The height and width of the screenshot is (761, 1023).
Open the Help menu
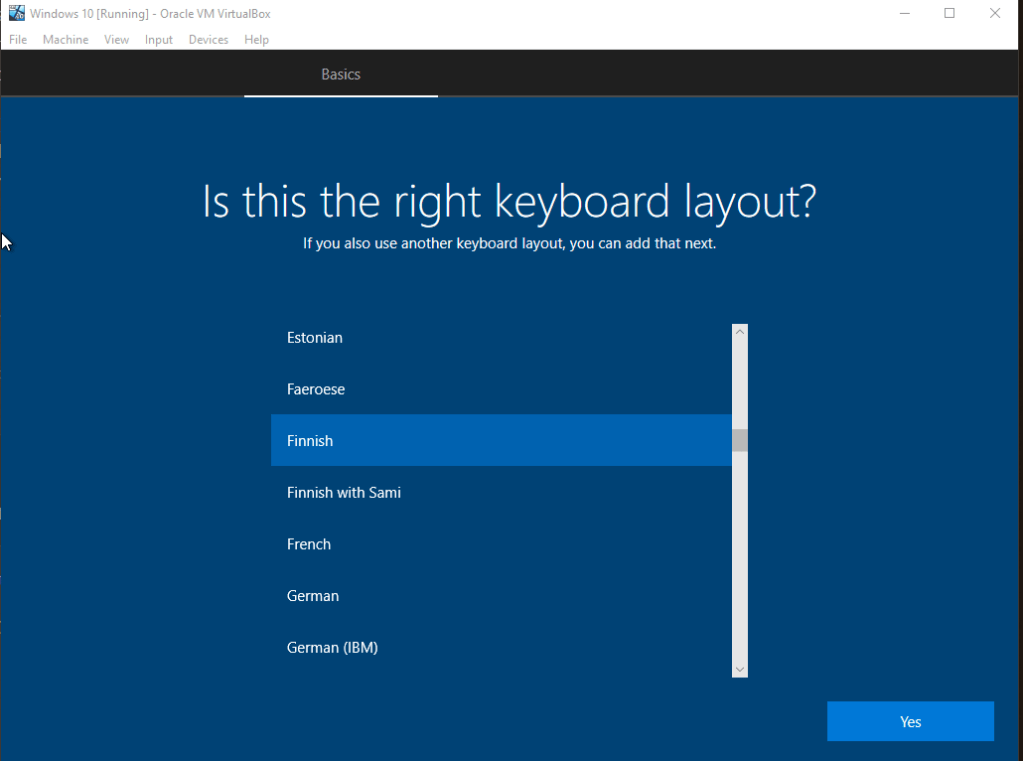click(x=256, y=40)
